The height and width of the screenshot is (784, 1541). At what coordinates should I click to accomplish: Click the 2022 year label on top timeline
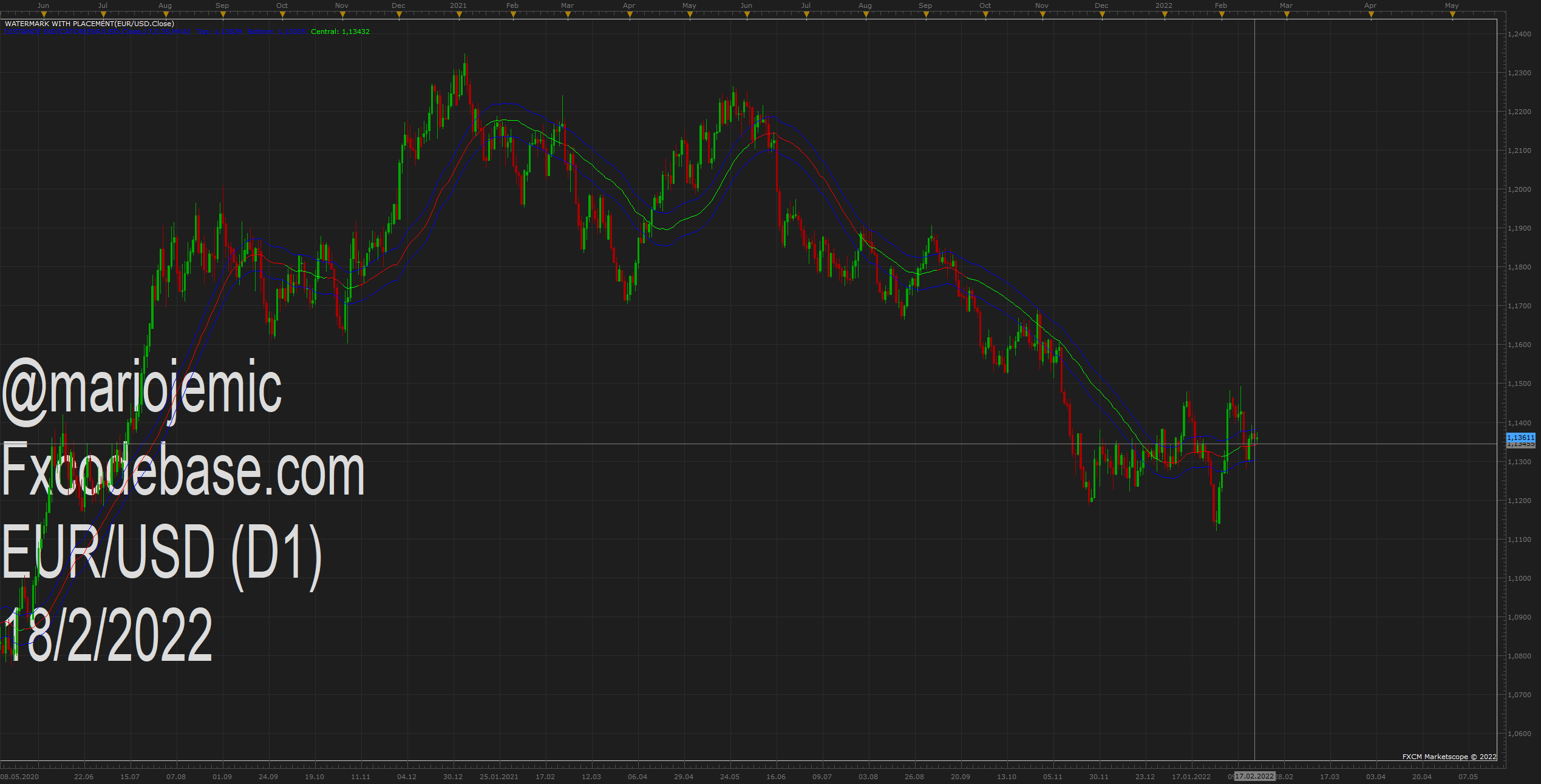point(1164,5)
